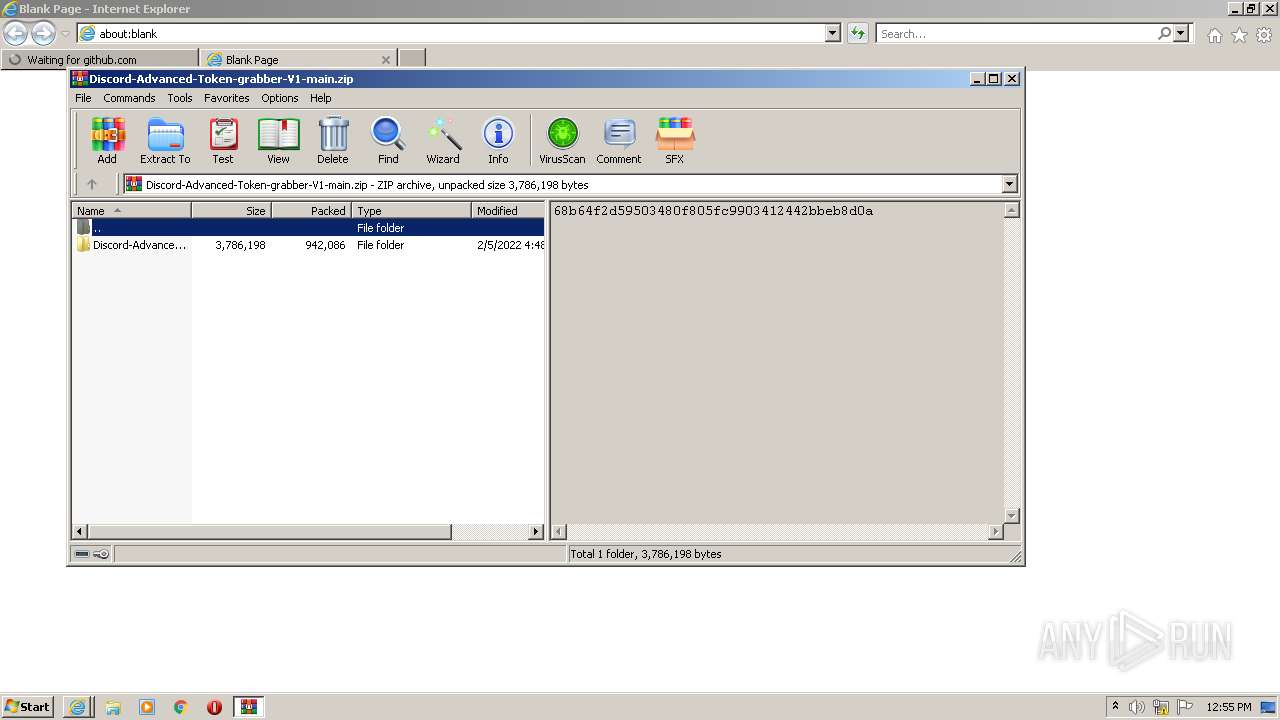Sort by the Size column header
1280x720 pixels.
(231, 210)
